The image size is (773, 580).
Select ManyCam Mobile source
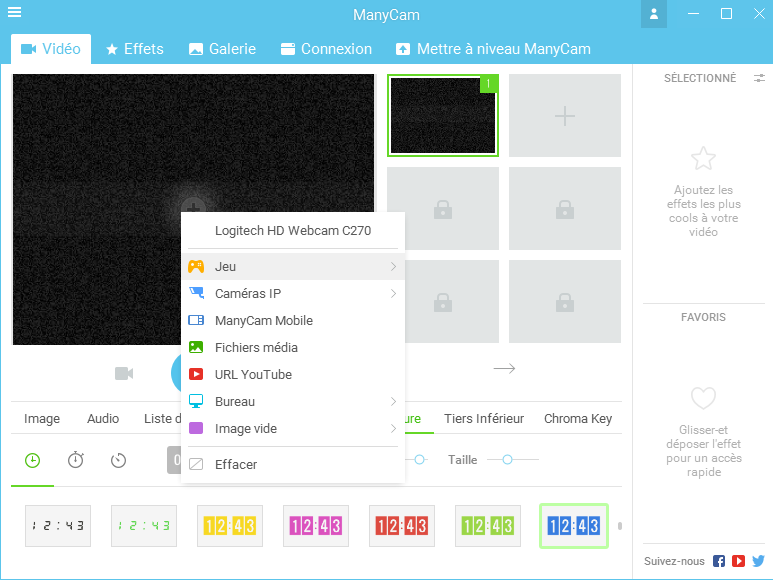pos(293,320)
